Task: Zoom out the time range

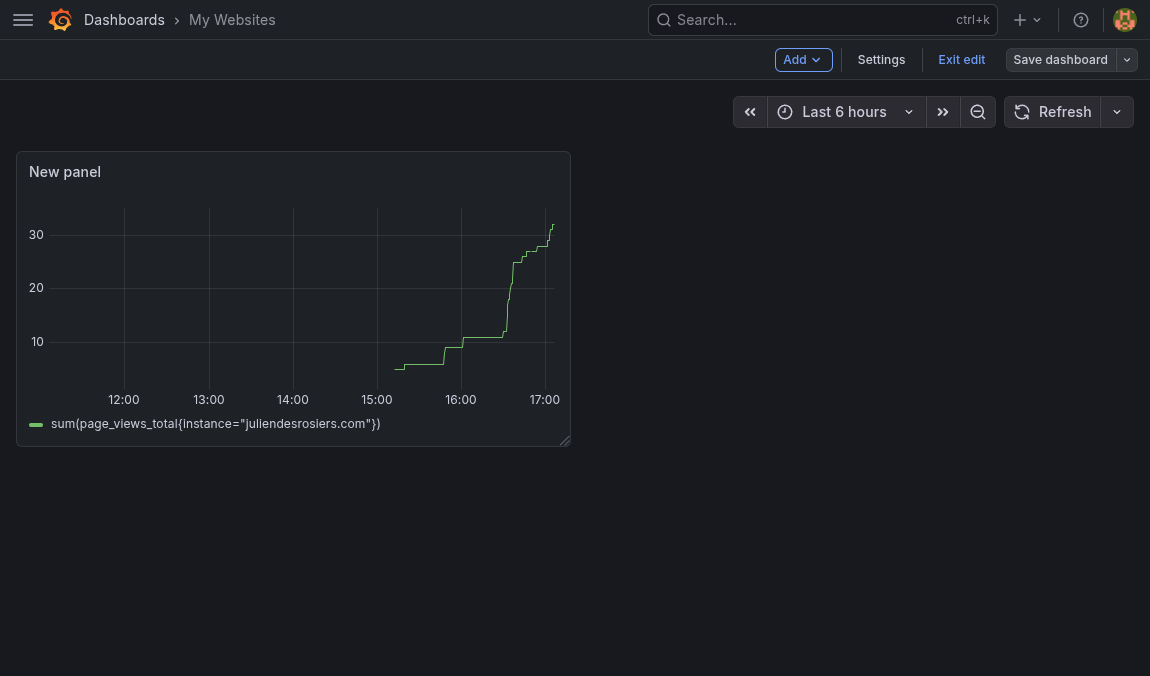Action: point(978,112)
